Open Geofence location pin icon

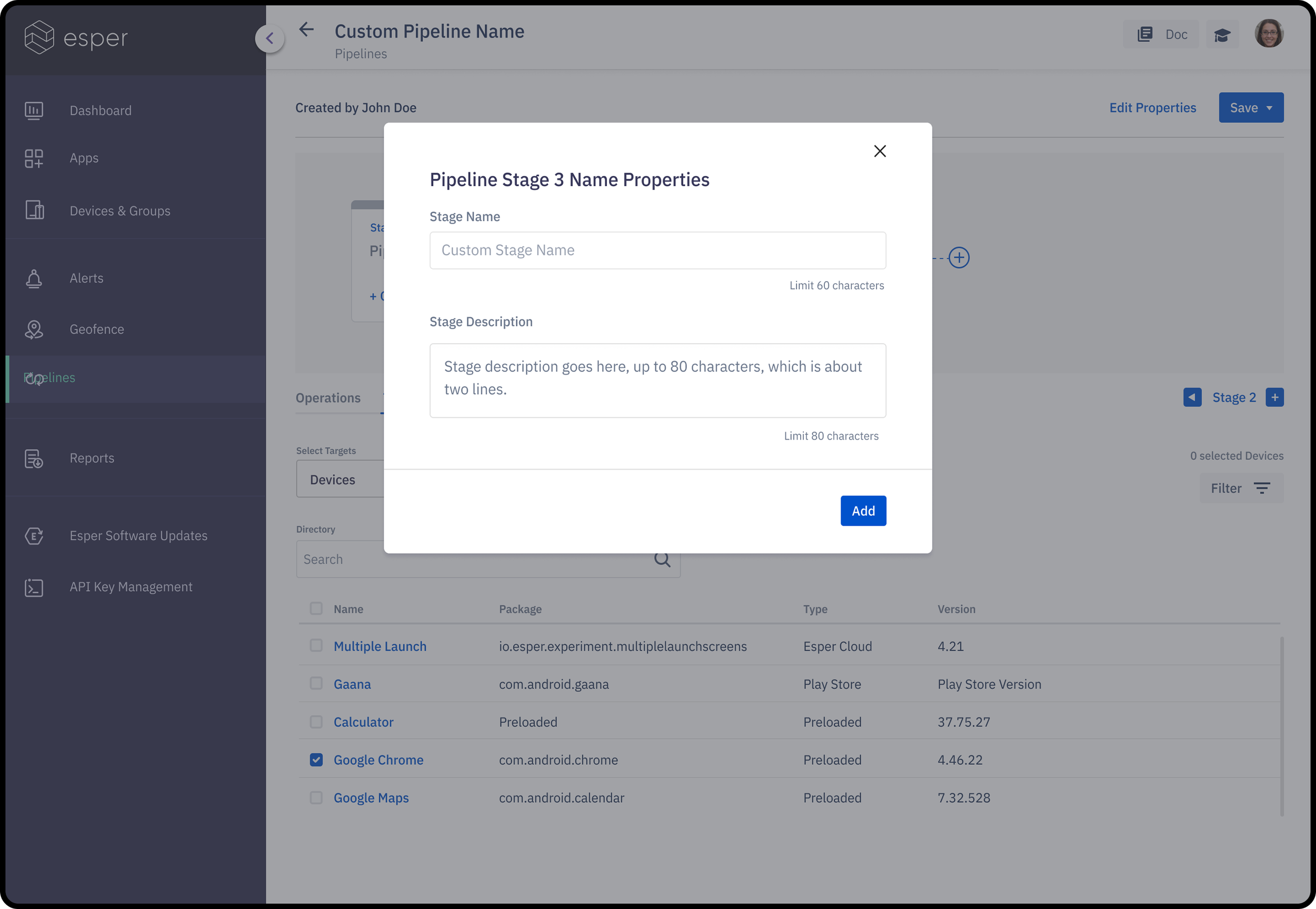34,330
